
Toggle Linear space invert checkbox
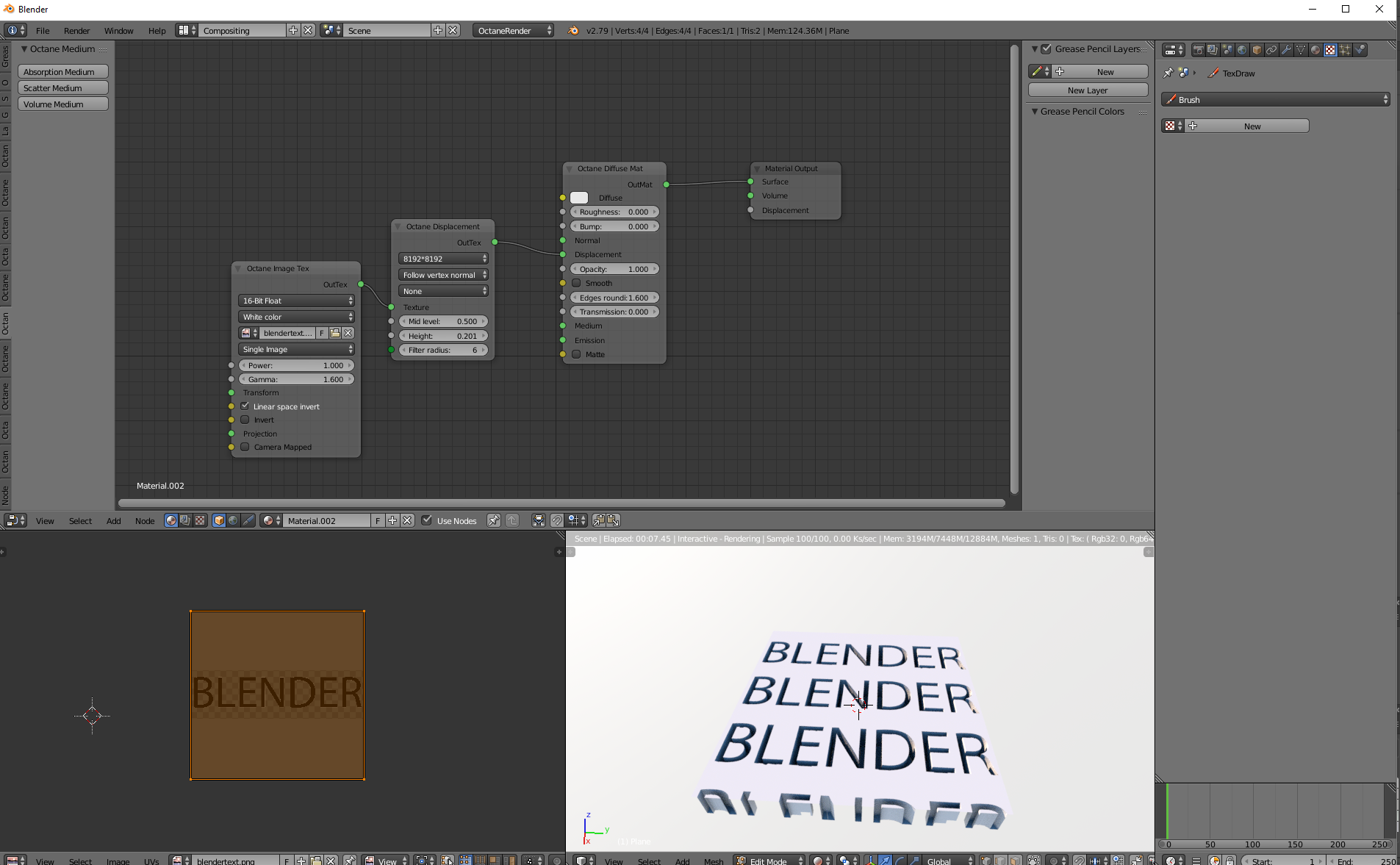245,406
